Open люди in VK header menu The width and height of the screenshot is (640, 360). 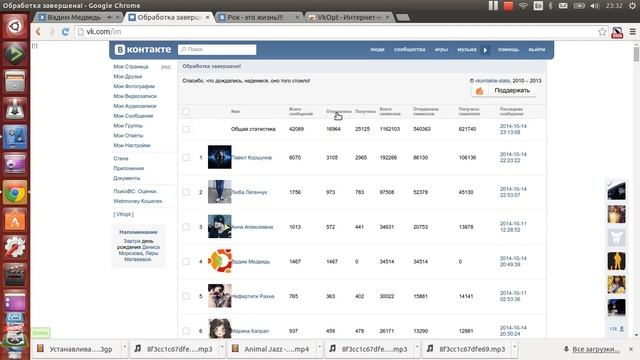coord(377,49)
